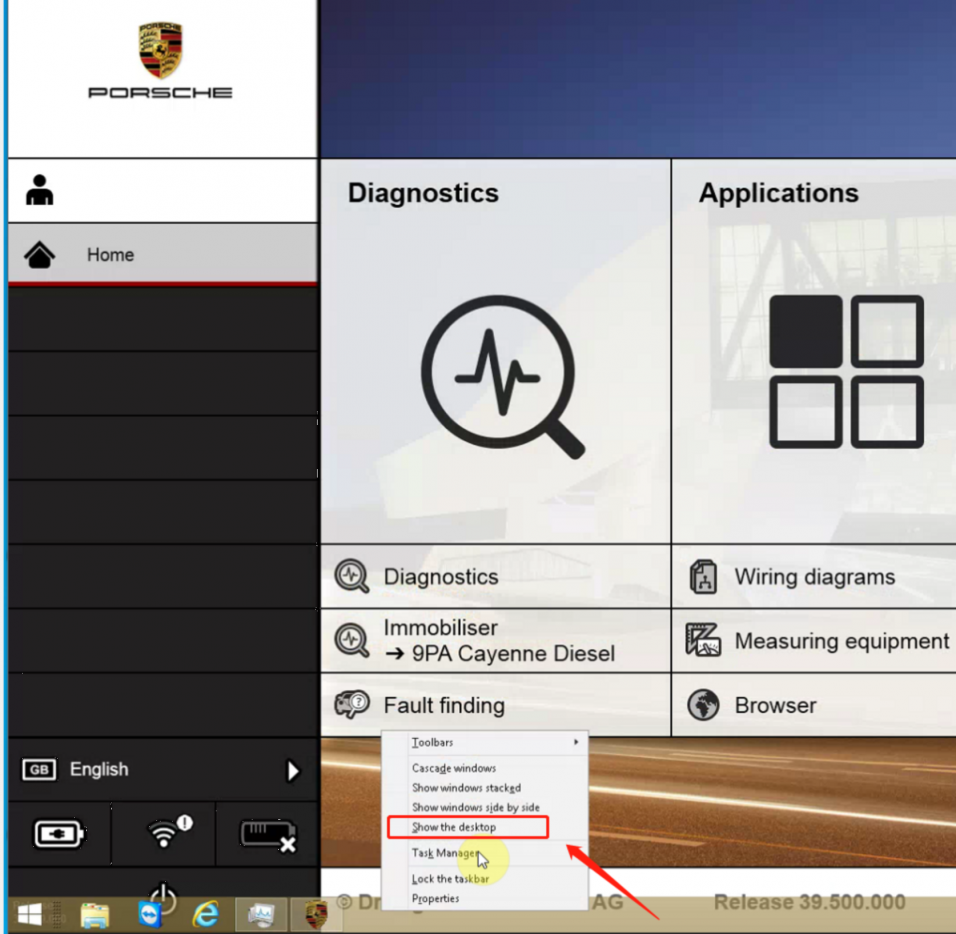Select Show the desktop menu entry
The image size is (956, 934).
pos(455,827)
